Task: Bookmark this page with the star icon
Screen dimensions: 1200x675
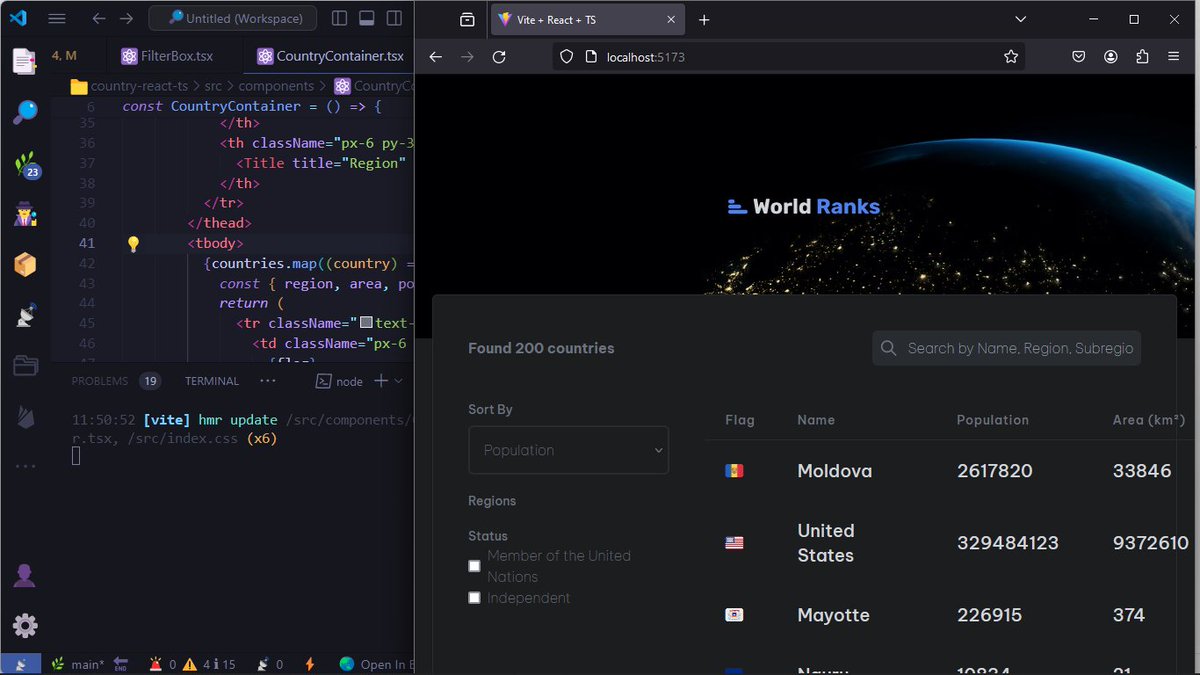Action: (x=1011, y=57)
